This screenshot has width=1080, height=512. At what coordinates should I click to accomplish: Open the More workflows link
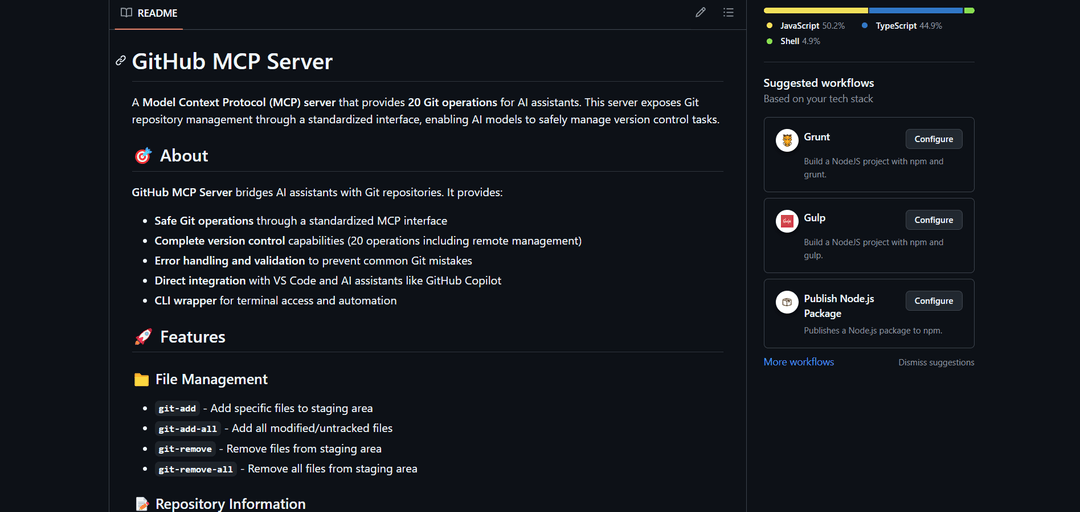click(798, 362)
